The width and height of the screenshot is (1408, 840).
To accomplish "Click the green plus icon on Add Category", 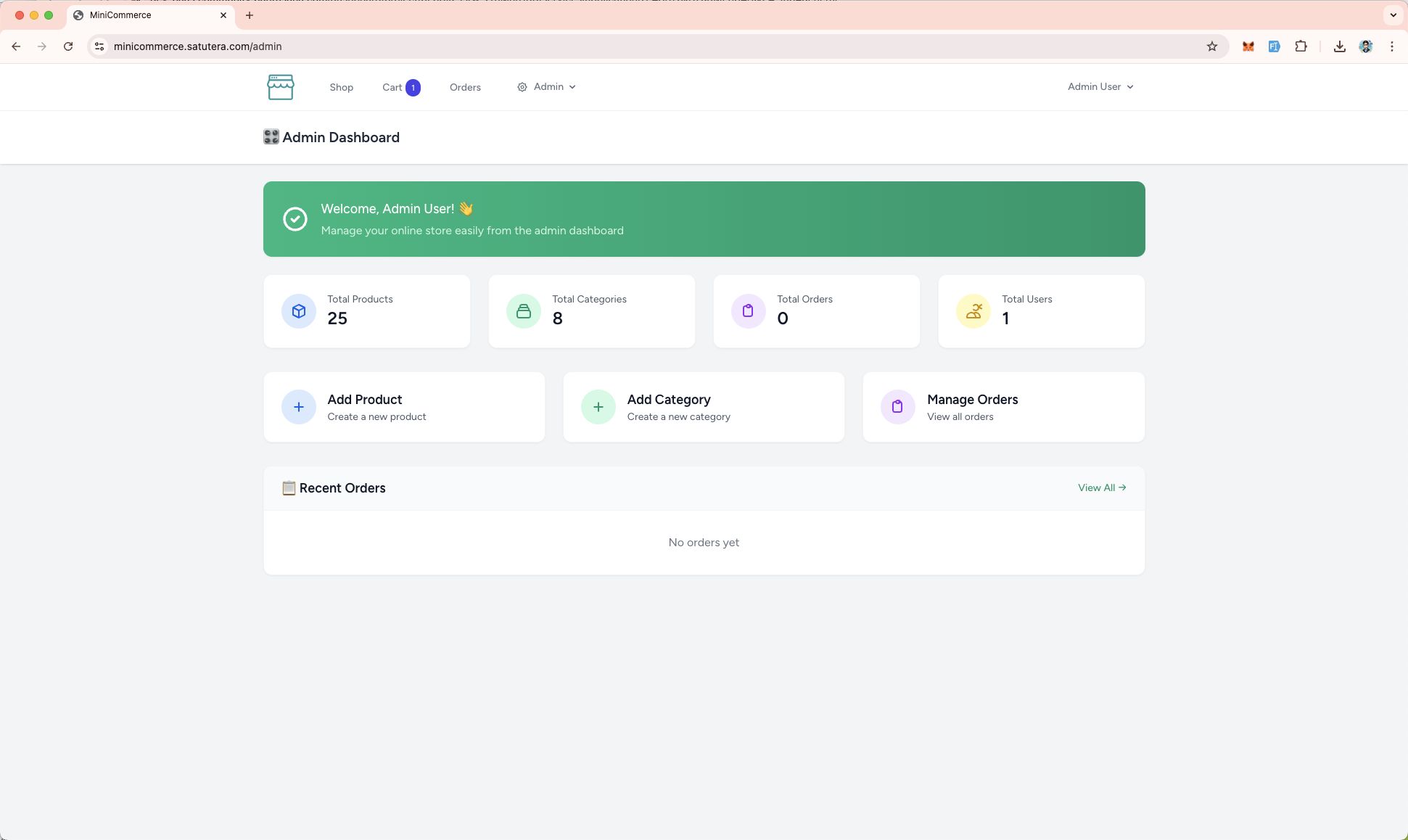I will (x=598, y=407).
